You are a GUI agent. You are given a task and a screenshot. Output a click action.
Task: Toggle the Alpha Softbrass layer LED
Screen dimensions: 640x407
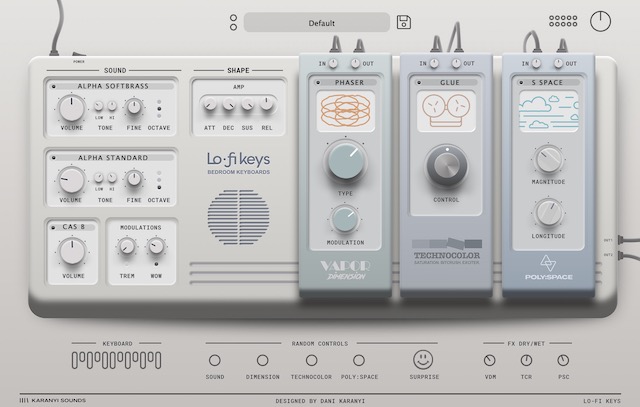(x=52, y=87)
